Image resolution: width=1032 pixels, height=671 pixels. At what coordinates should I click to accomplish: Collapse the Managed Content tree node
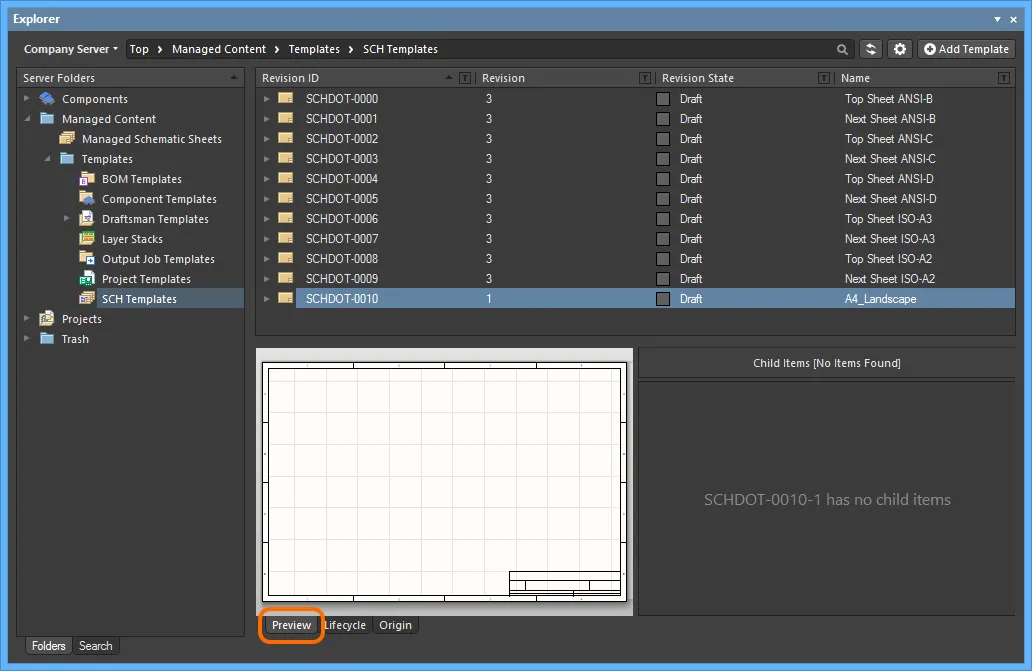point(27,119)
